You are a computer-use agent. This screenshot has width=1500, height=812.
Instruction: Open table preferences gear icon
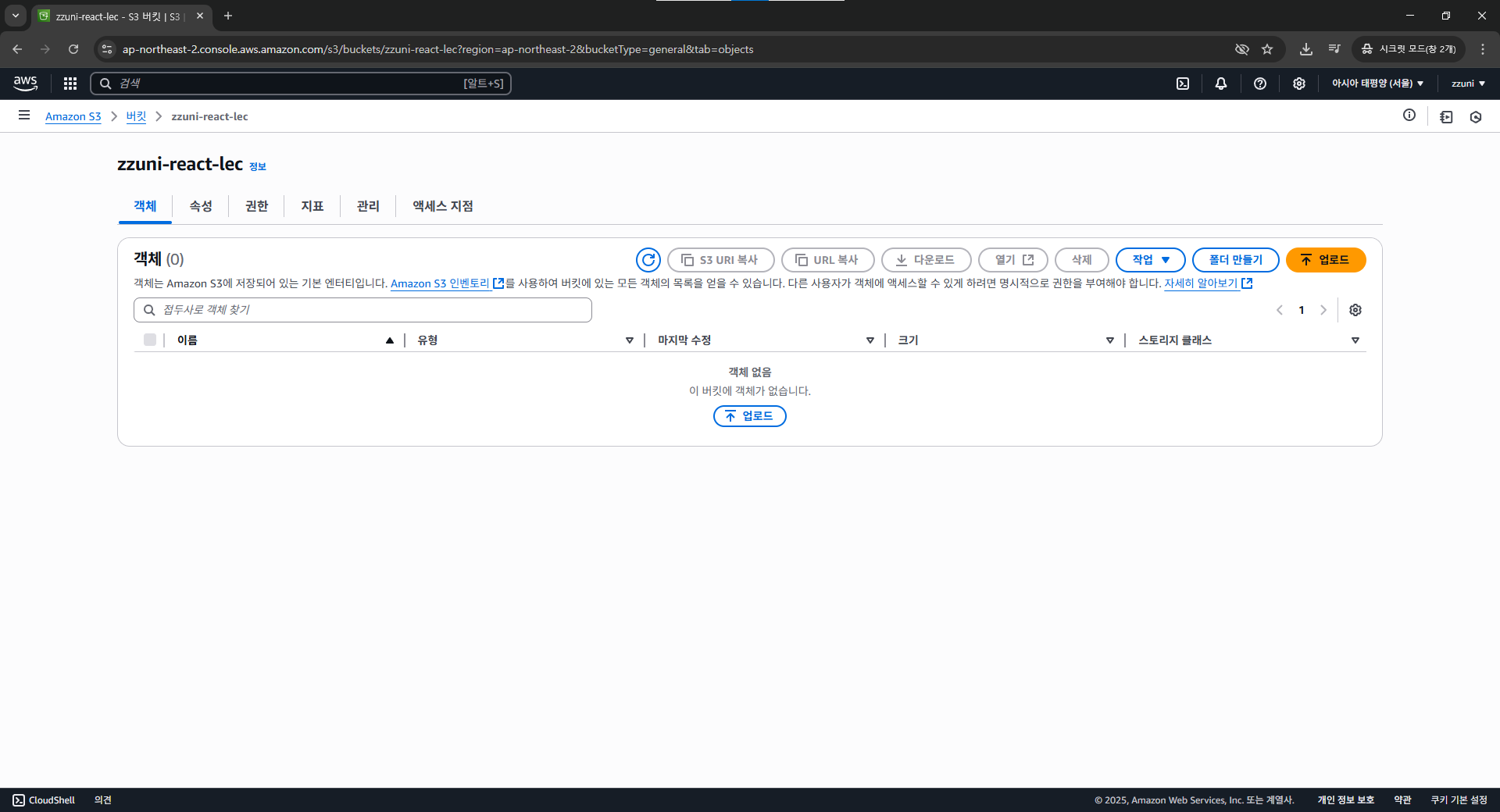point(1355,310)
